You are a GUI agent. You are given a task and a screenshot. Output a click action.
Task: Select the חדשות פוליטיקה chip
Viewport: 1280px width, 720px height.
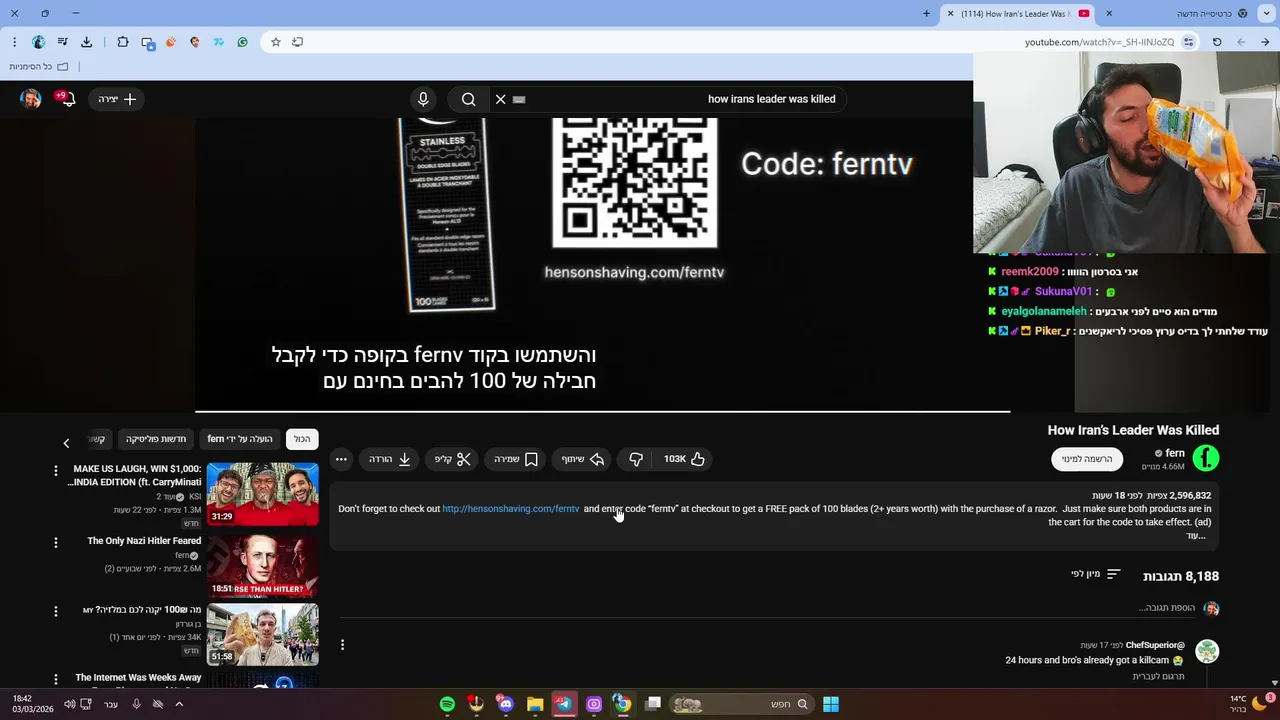coord(156,439)
